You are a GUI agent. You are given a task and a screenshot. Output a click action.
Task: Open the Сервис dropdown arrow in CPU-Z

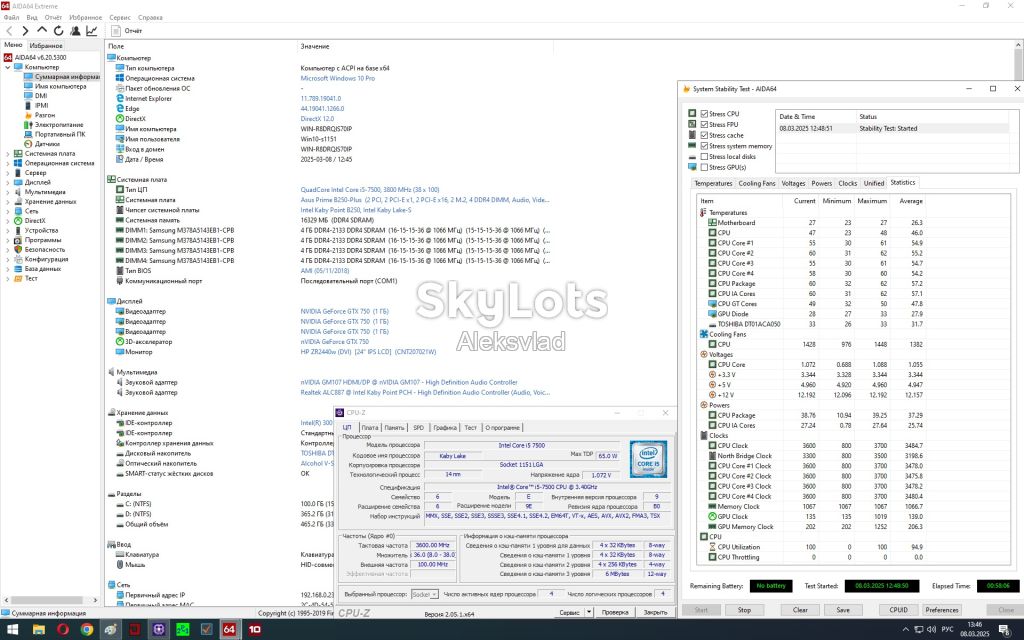(588, 613)
